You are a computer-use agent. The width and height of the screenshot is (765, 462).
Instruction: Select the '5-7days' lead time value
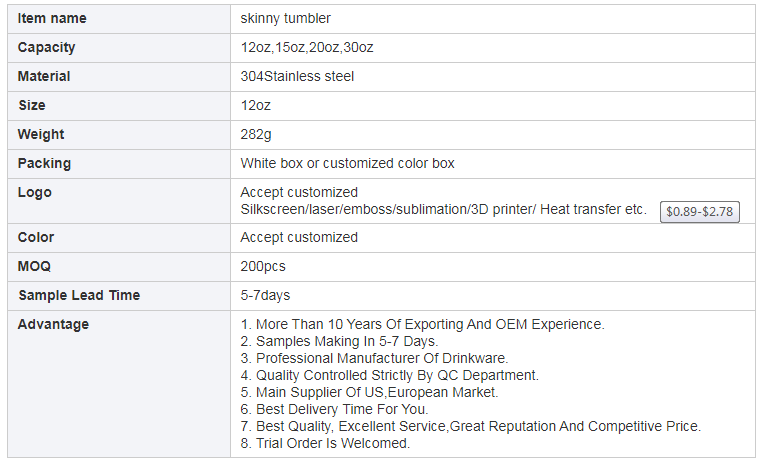[265, 295]
